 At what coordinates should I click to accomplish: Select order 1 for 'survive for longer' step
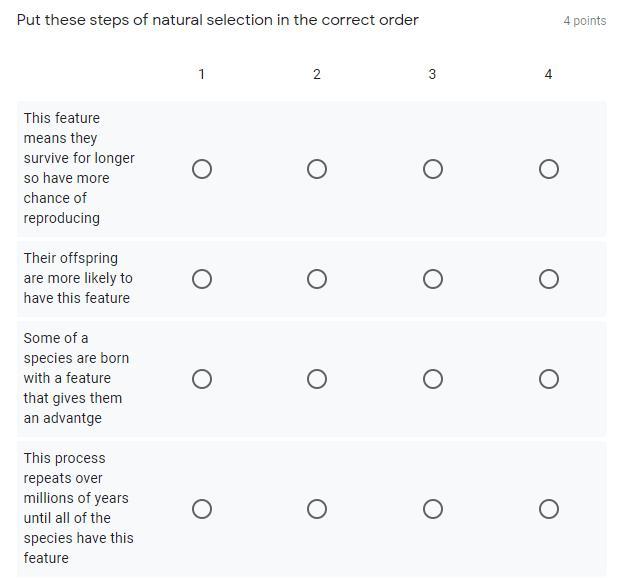point(202,169)
